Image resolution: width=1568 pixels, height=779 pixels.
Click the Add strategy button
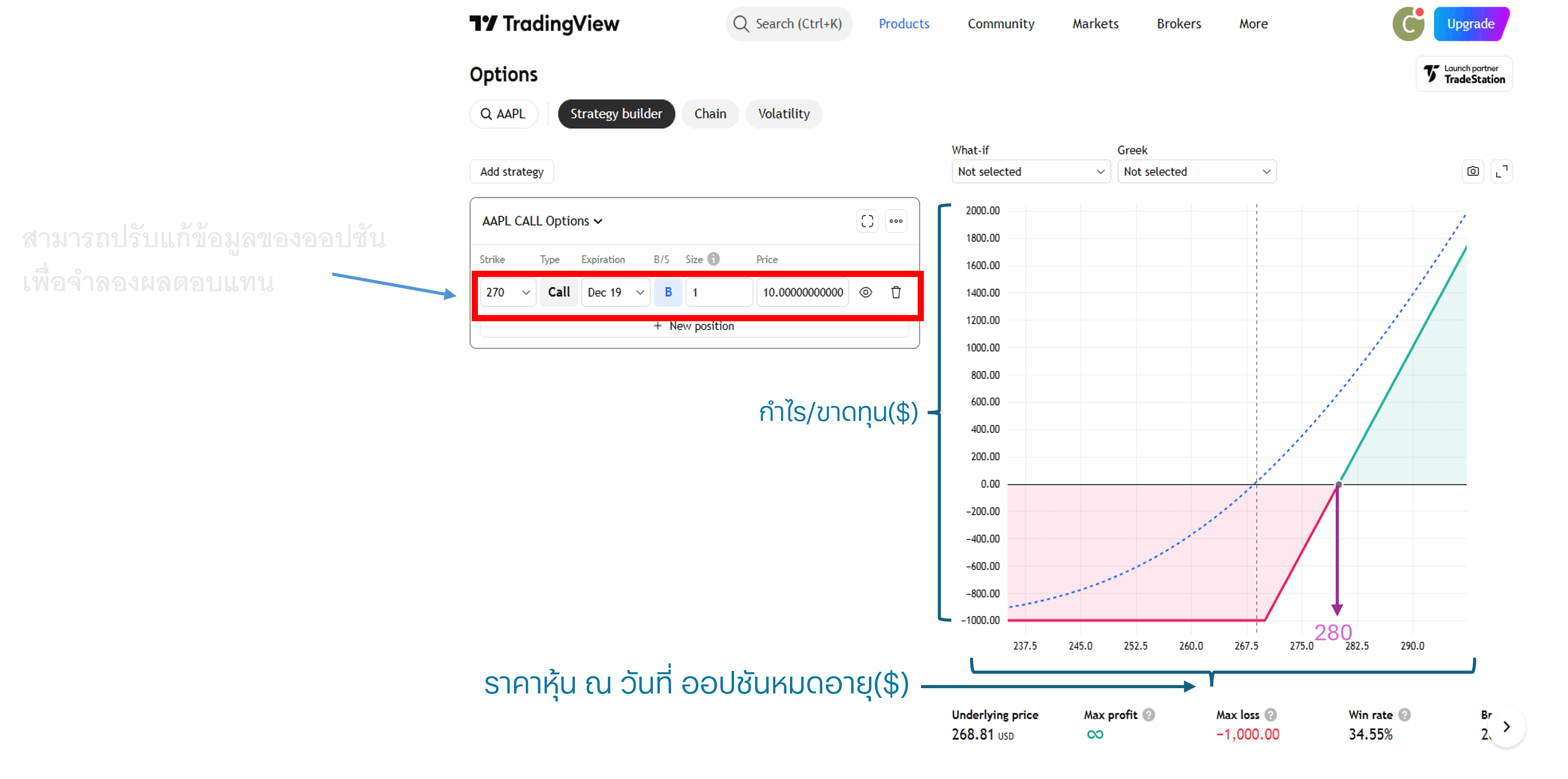511,171
